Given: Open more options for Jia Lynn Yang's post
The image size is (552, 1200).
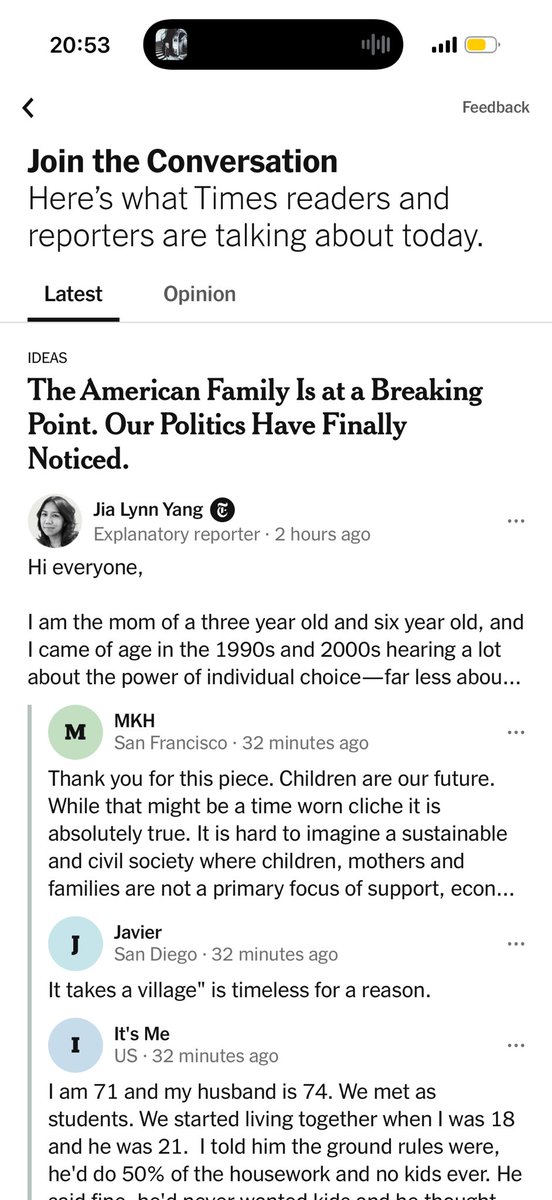Looking at the screenshot, I should tap(516, 521).
